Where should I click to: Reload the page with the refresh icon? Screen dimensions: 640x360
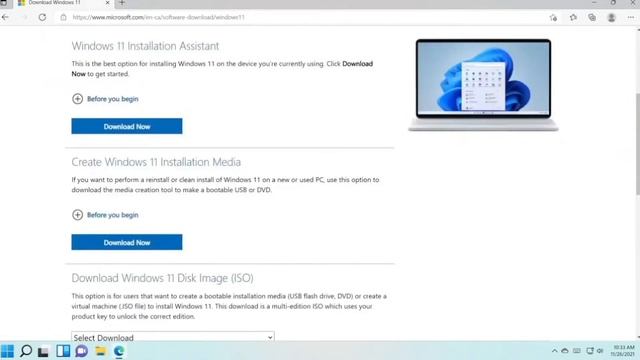coord(42,17)
